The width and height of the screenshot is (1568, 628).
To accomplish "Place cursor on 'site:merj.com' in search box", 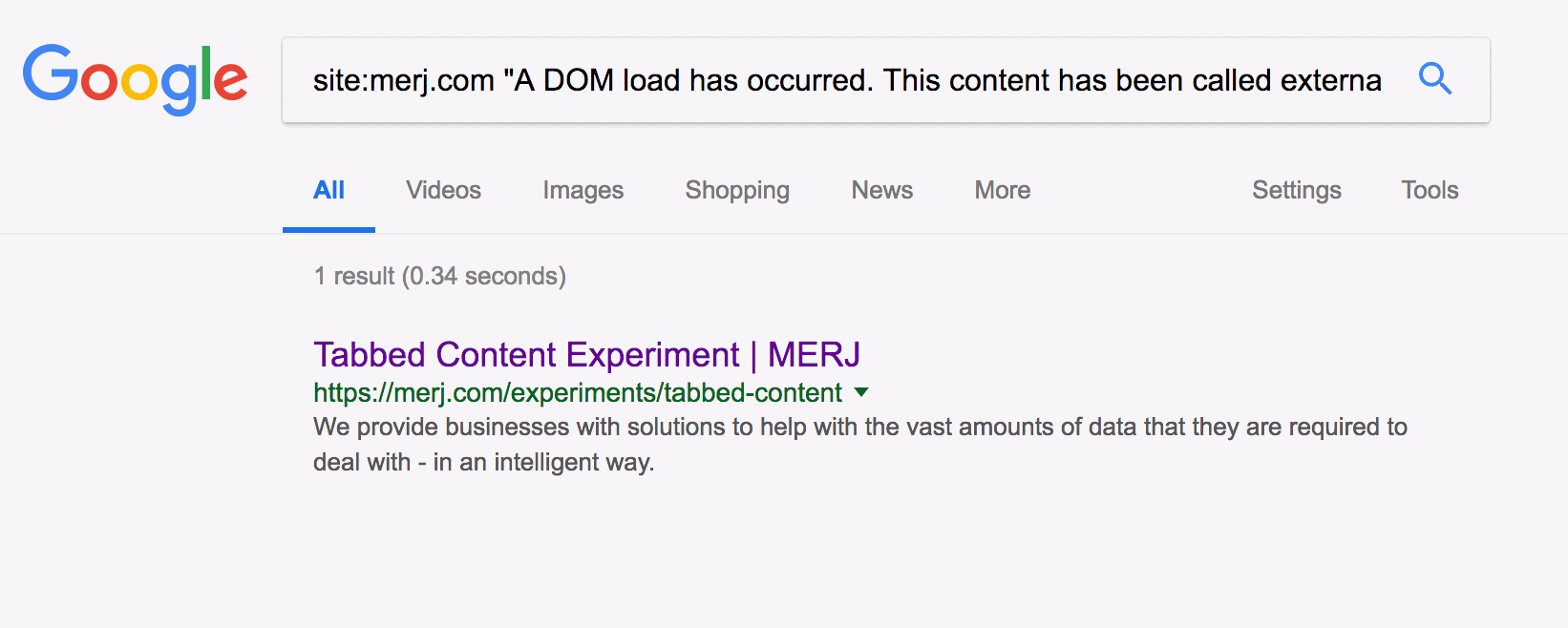I will click(x=403, y=80).
